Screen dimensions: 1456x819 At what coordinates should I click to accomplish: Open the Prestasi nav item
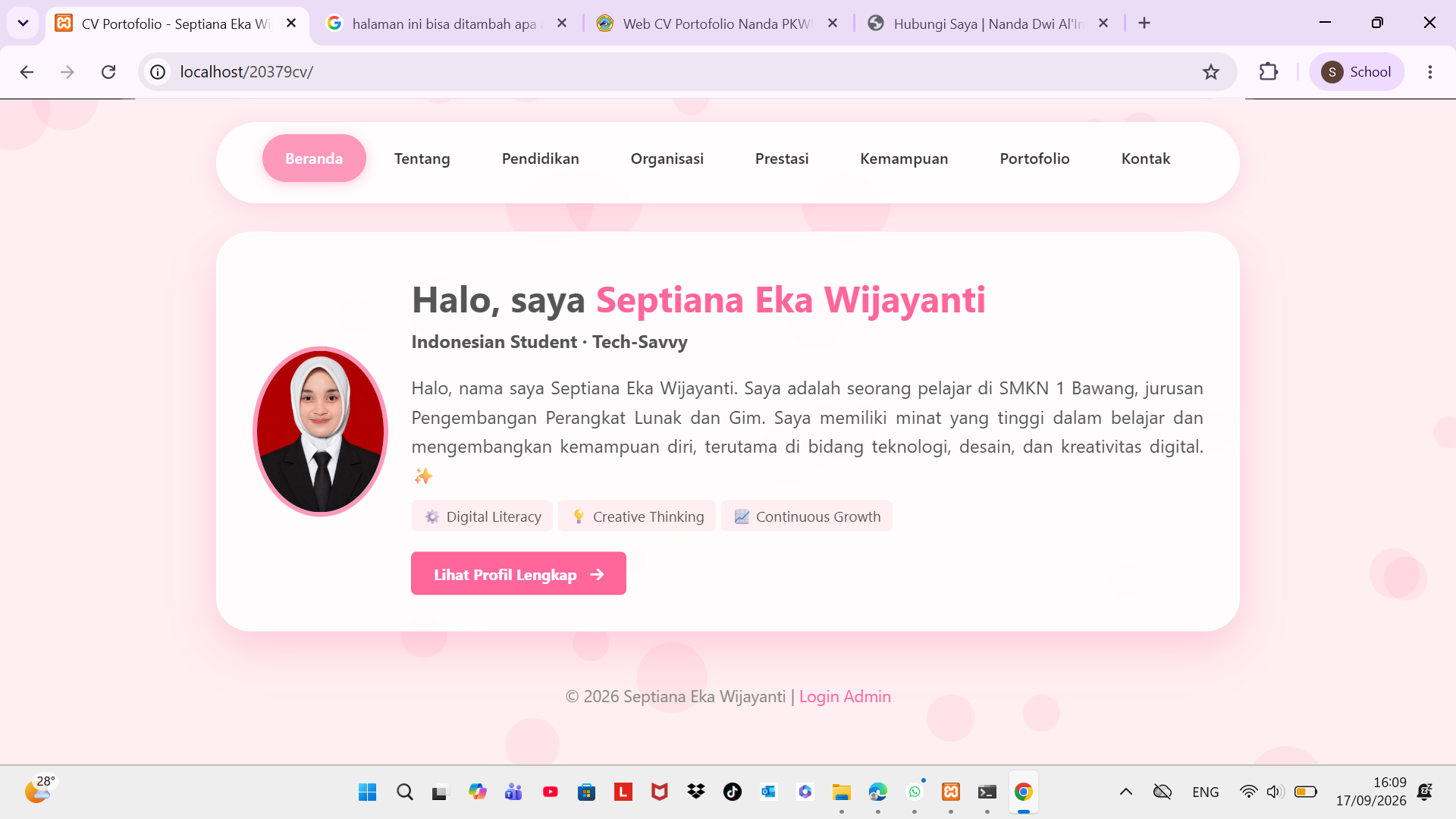click(x=782, y=158)
